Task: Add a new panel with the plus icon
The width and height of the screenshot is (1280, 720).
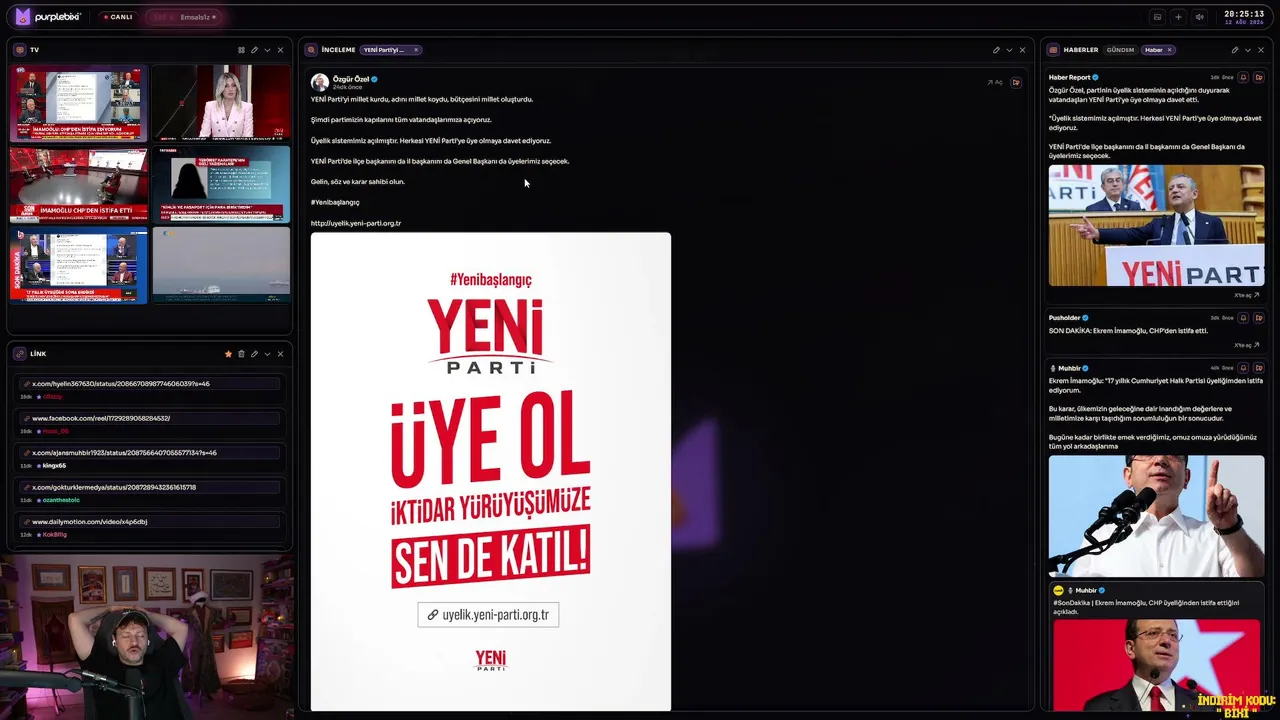Action: (x=1178, y=17)
